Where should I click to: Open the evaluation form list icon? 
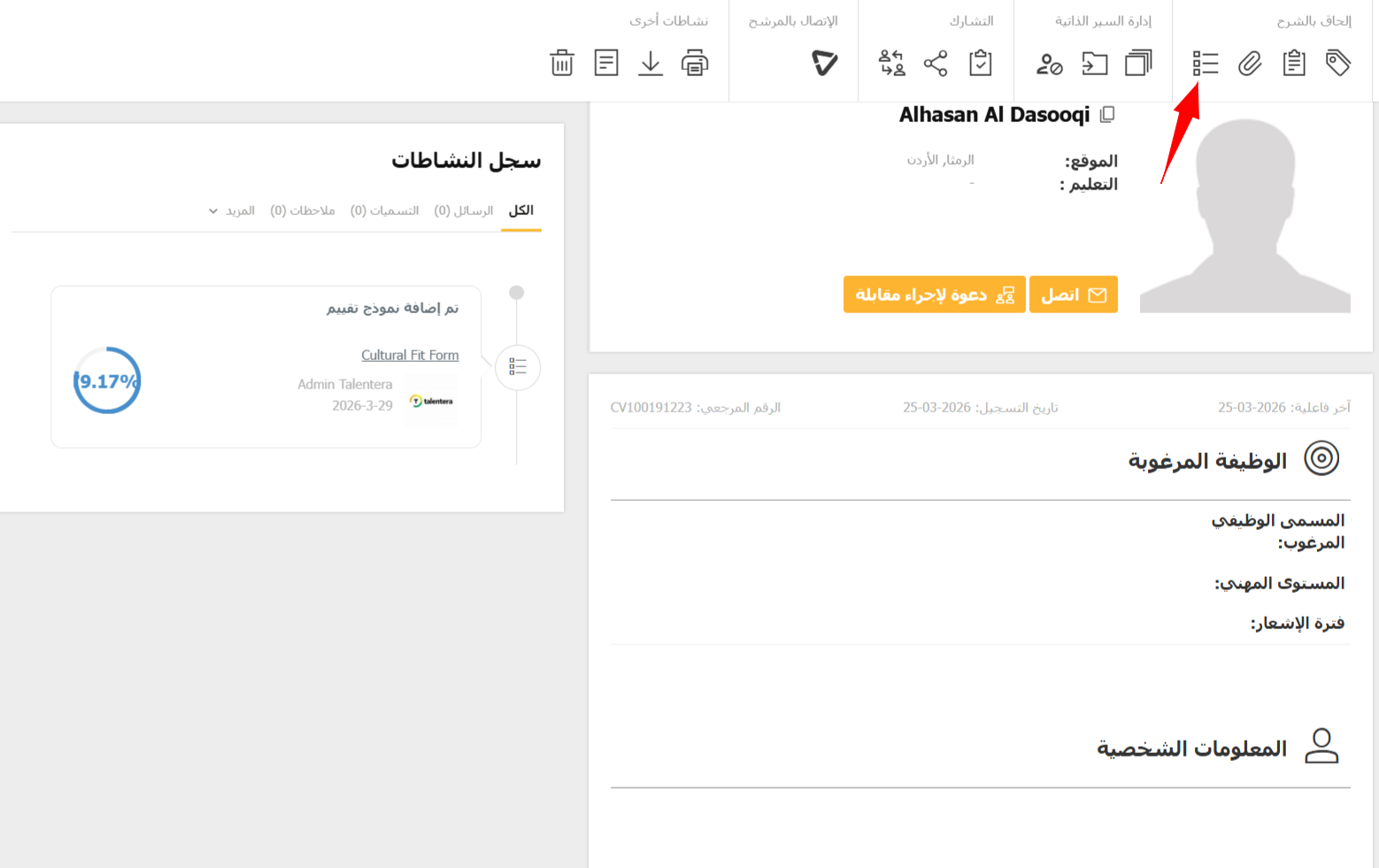1205,63
